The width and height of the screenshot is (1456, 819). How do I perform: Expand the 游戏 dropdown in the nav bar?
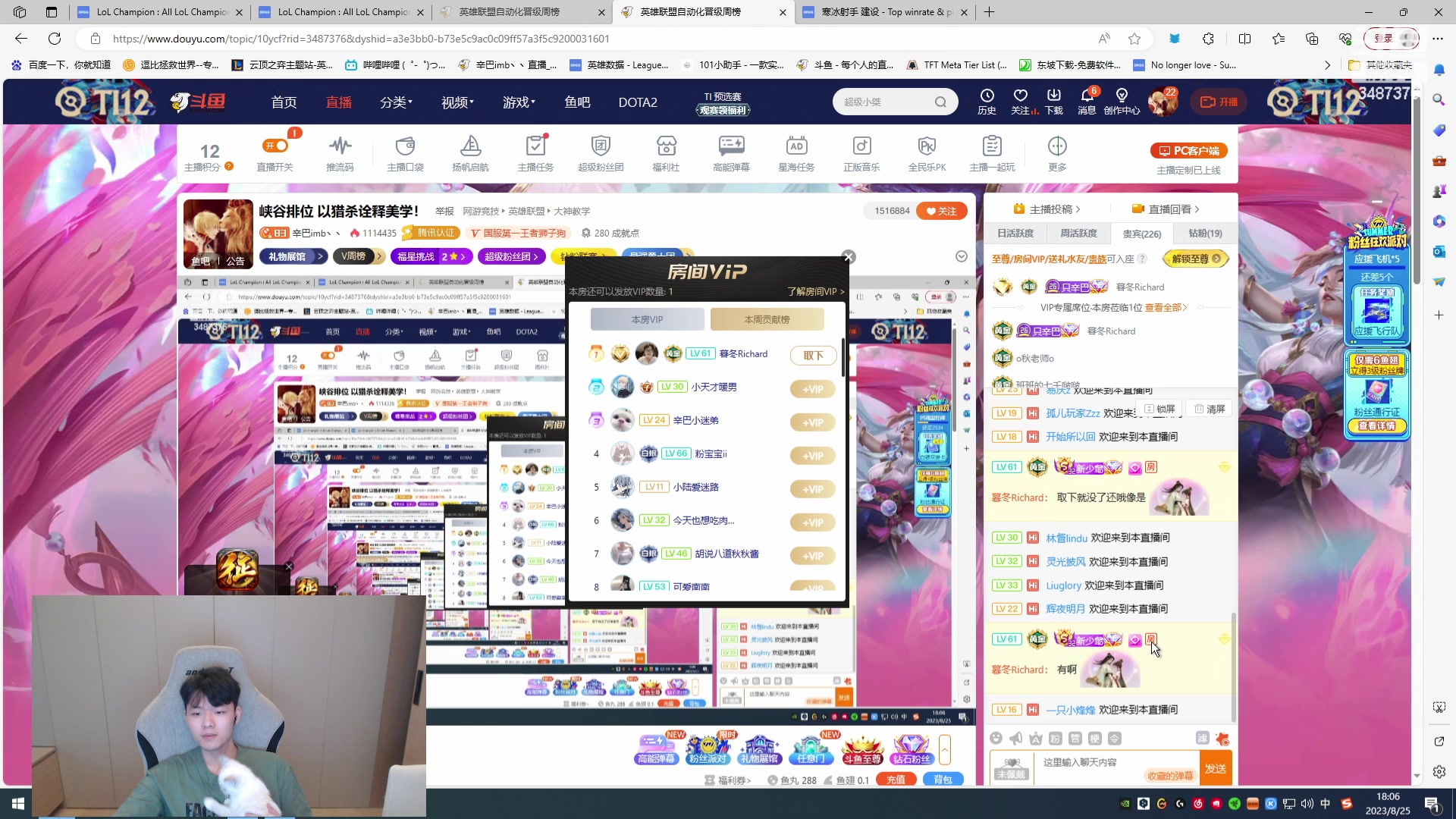519,102
